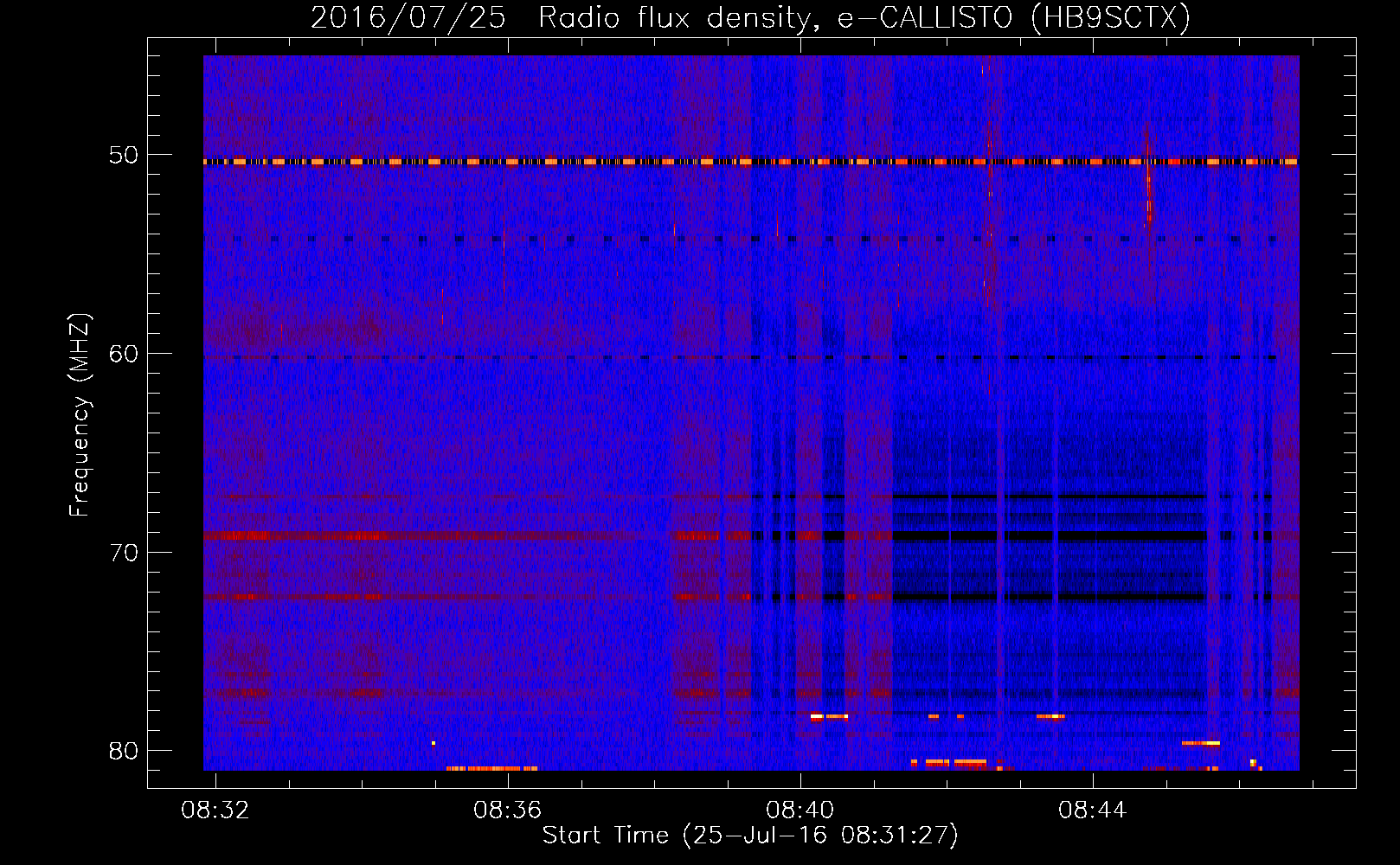Click the 08:40 time tick label

coord(800,810)
